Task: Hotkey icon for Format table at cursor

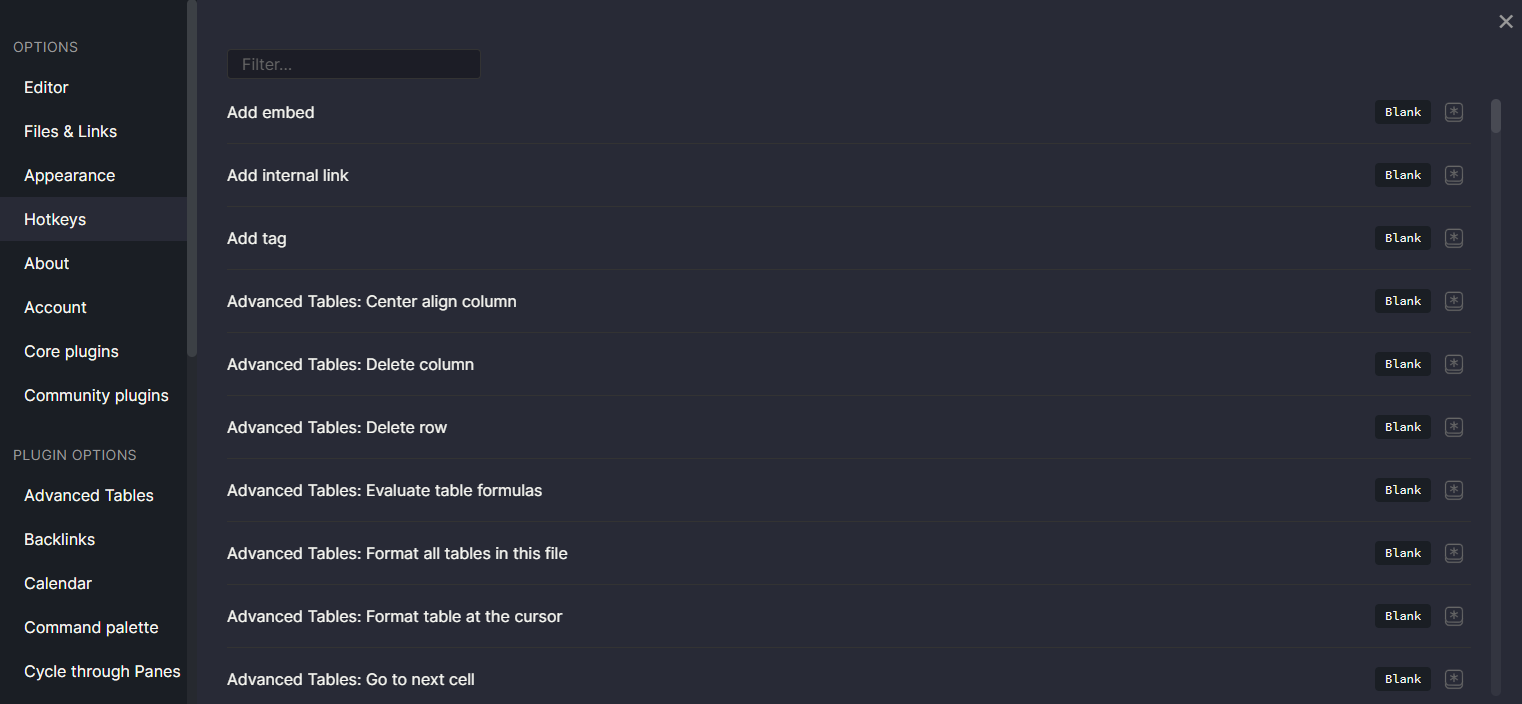Action: [1454, 616]
